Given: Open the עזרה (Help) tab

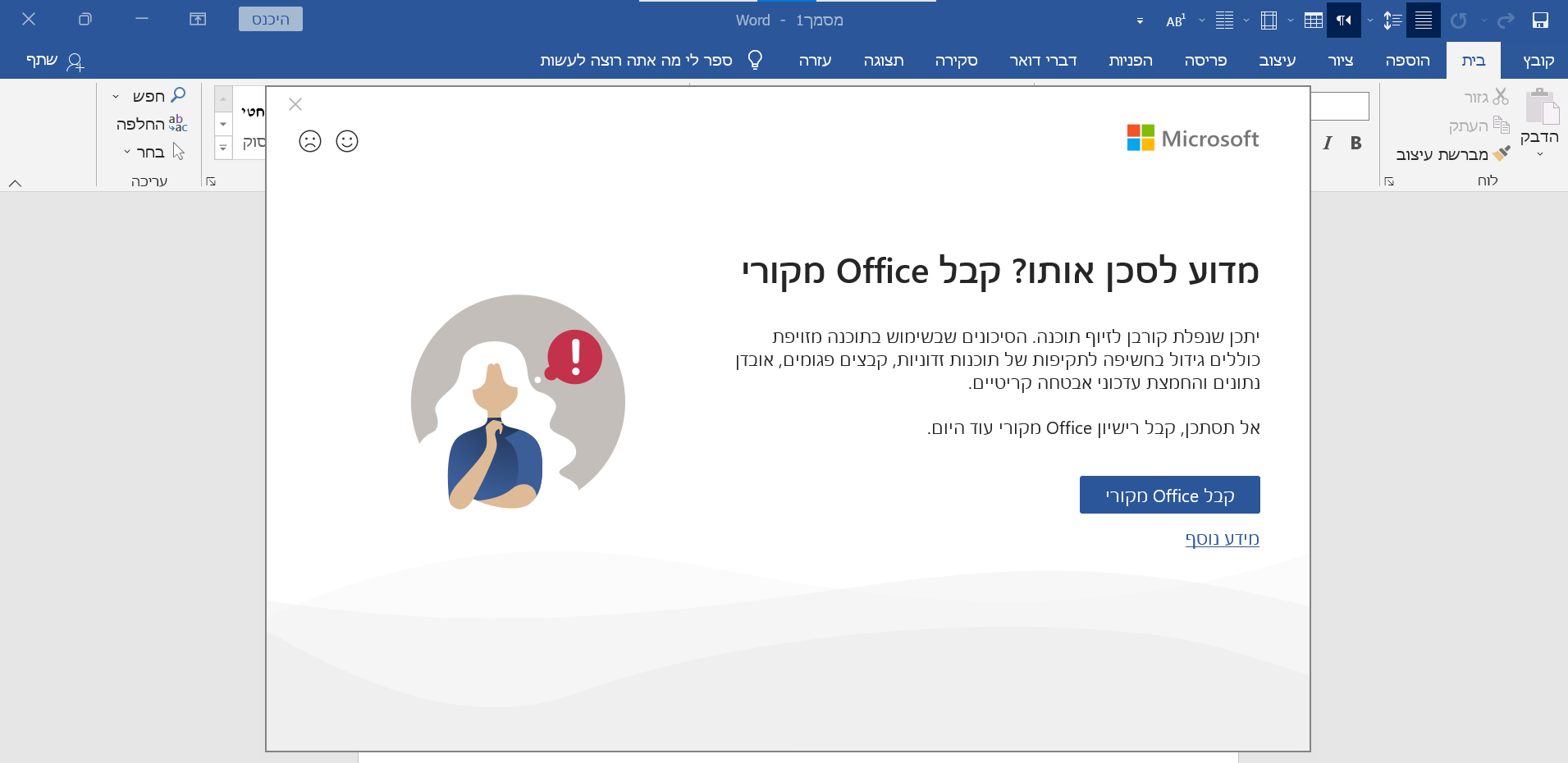Looking at the screenshot, I should 815,61.
